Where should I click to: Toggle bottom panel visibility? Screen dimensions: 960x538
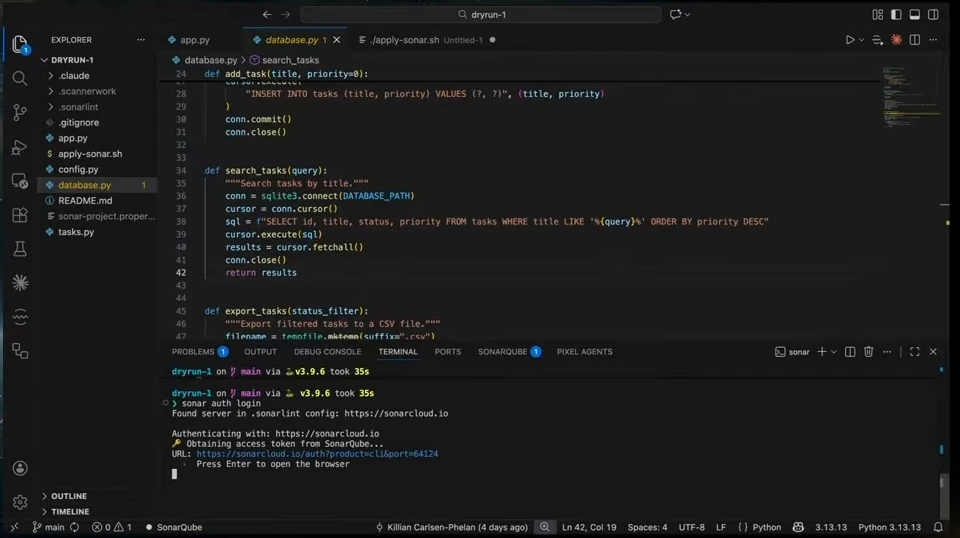point(915,15)
